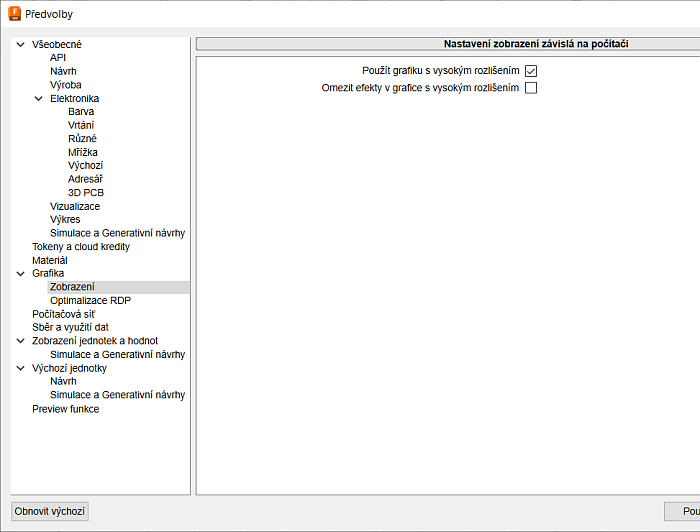Collapse the Grafika tree section

[21, 273]
